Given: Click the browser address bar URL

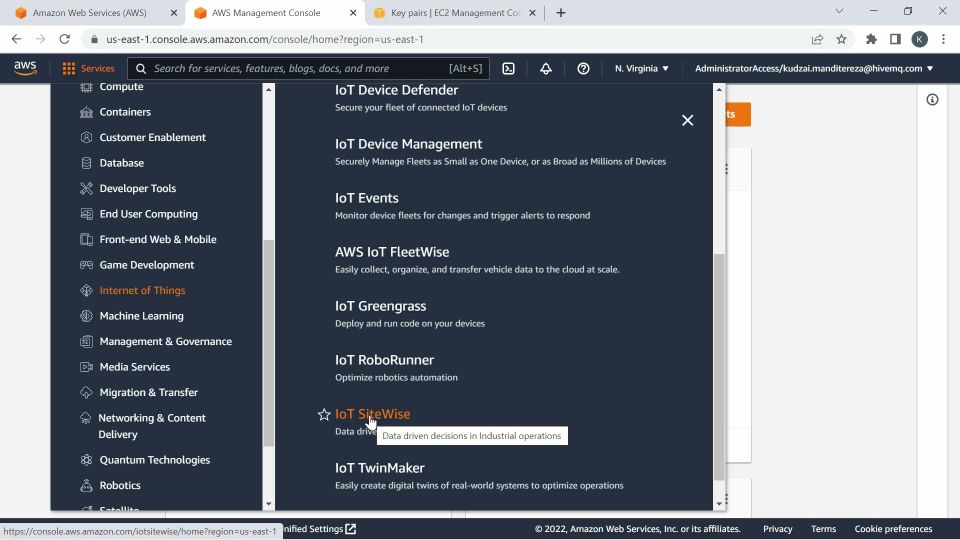Looking at the screenshot, I should click(x=264, y=39).
